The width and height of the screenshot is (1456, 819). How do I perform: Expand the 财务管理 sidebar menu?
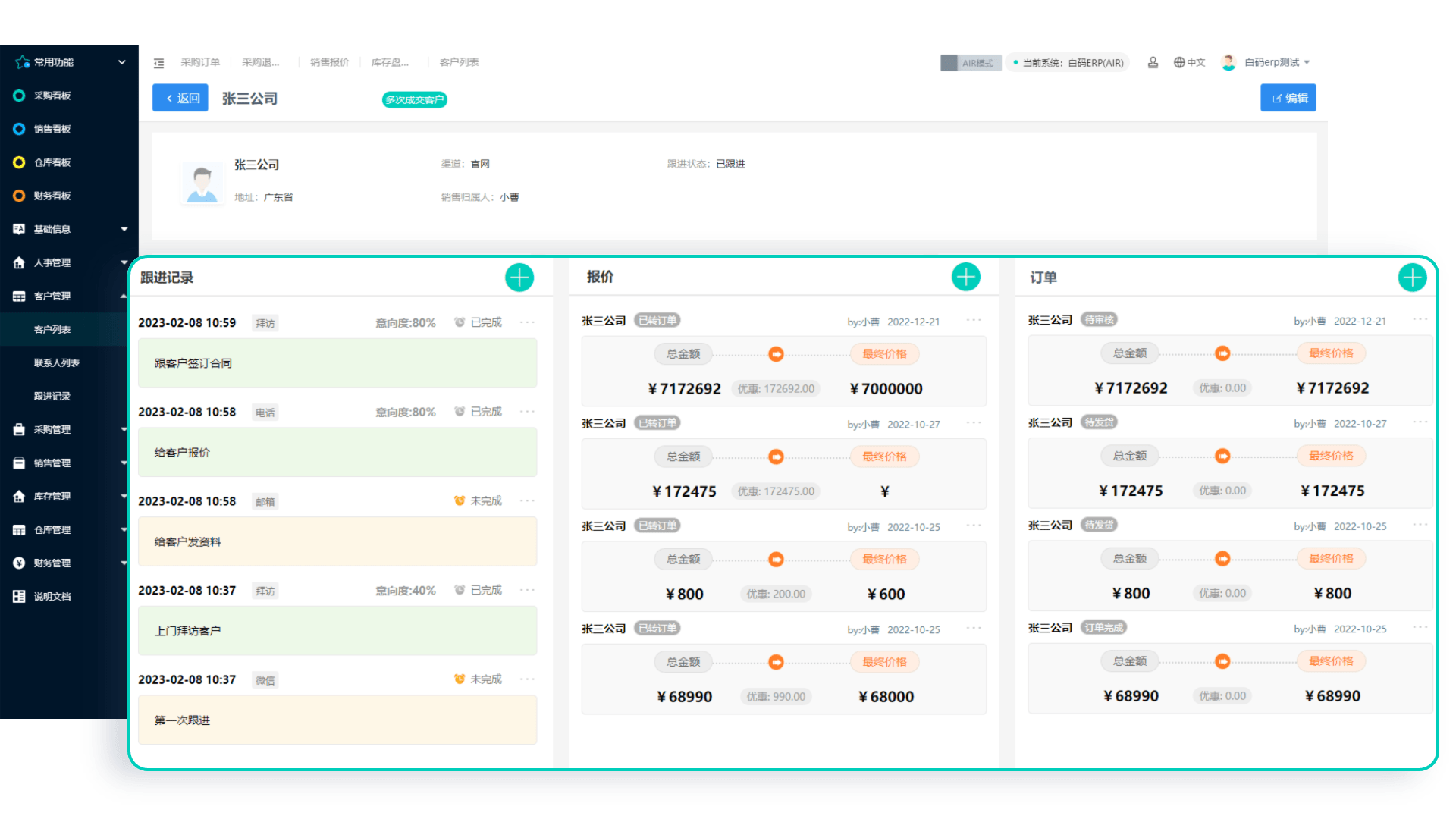(x=124, y=563)
